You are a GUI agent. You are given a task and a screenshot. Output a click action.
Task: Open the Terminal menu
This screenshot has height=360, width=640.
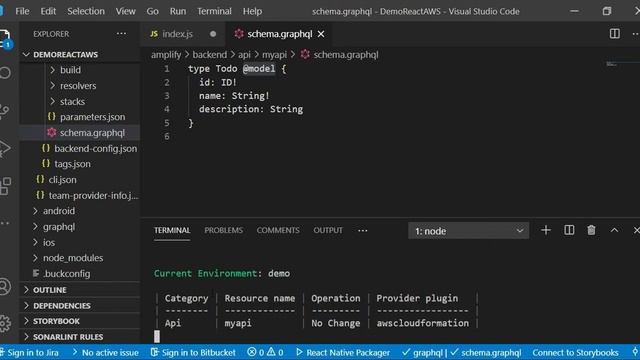click(x=214, y=11)
